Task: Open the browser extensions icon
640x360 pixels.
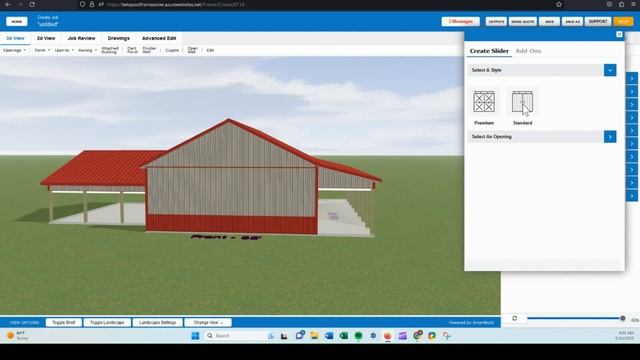Action: [x=621, y=4]
